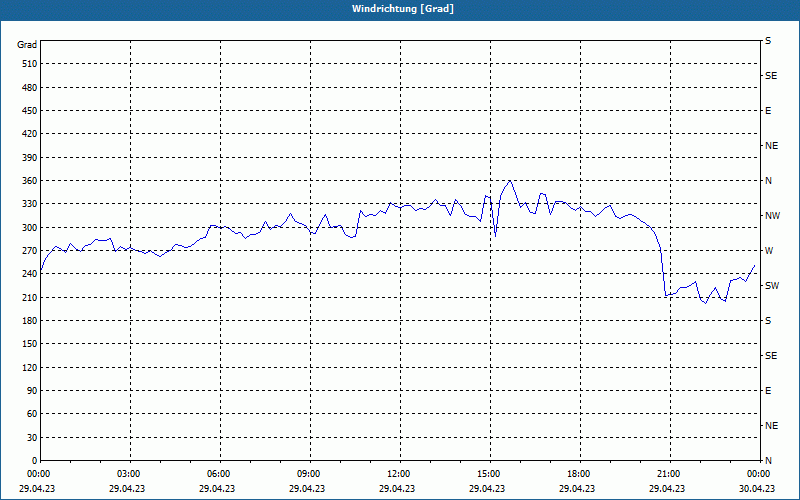
Task: Select the SE compass label between 120 and 150
Action: pos(771,356)
